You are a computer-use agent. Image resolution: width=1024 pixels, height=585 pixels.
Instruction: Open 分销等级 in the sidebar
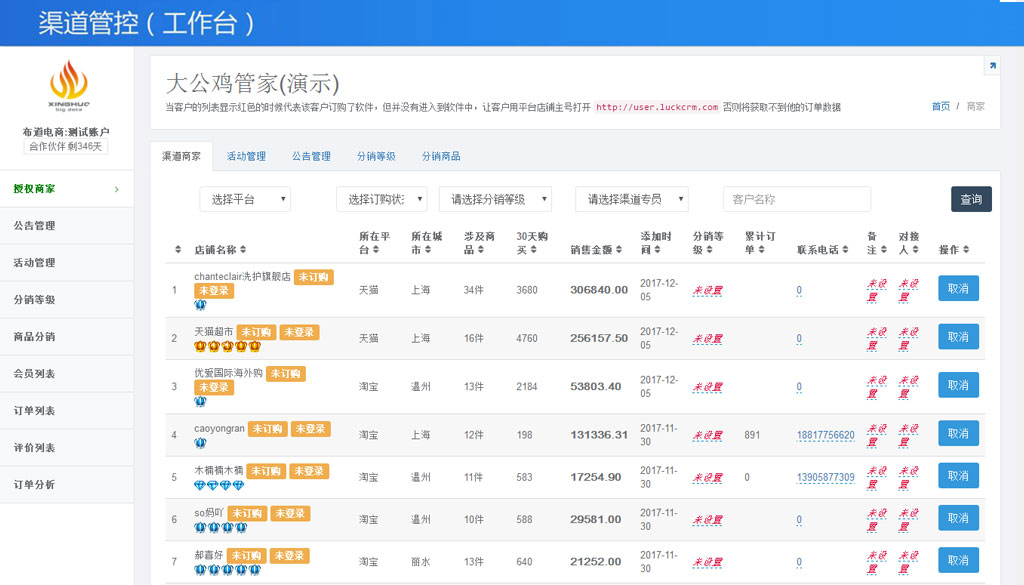pos(67,300)
